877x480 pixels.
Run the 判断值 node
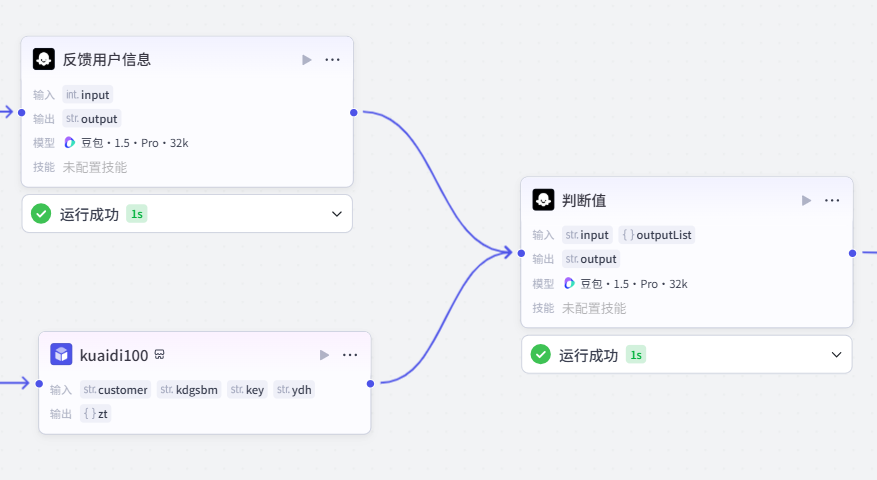[x=806, y=201]
